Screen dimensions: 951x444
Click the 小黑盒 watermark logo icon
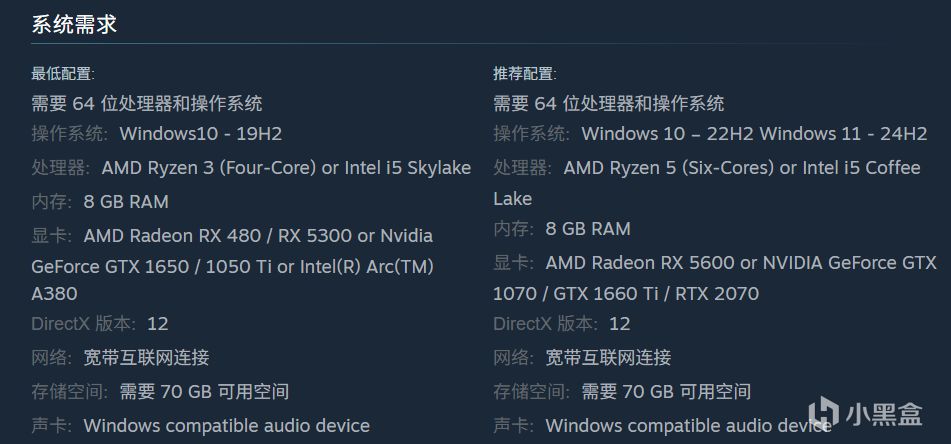[x=825, y=414]
